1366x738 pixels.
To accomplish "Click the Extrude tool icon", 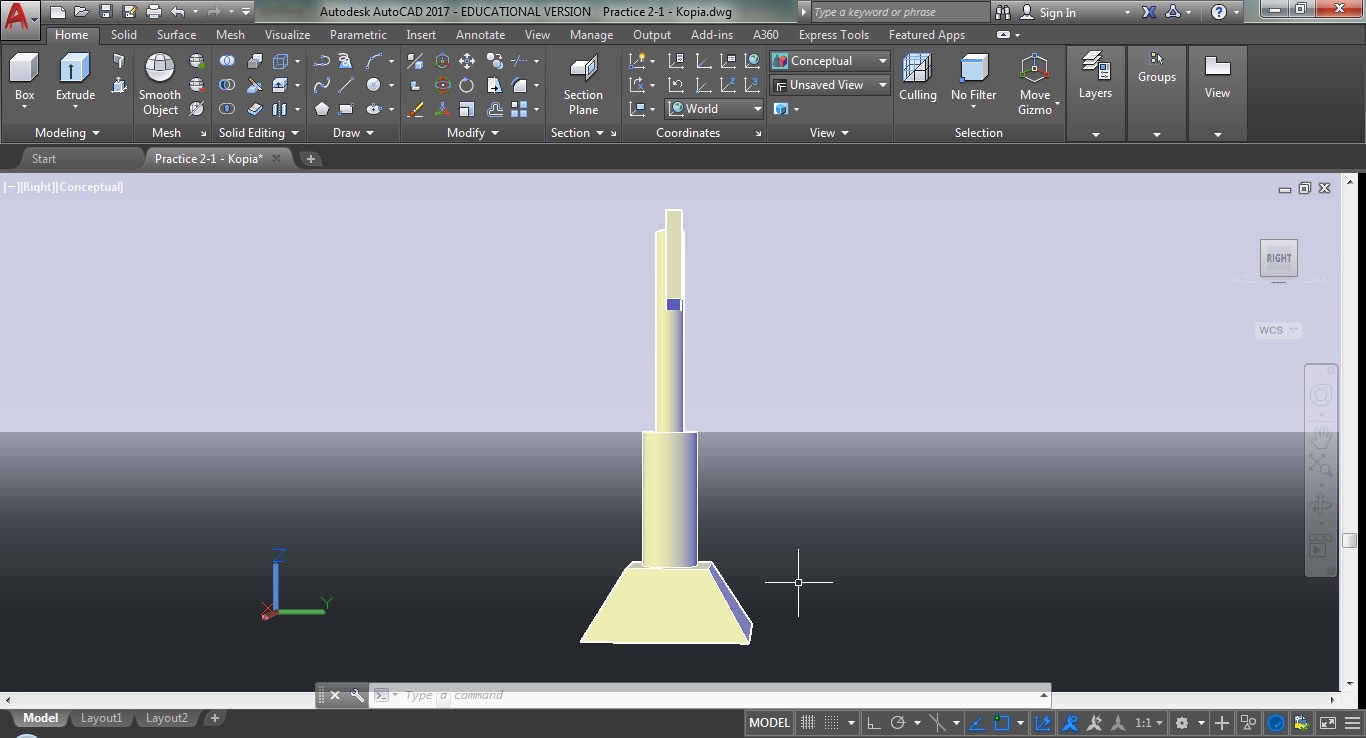I will [x=75, y=70].
